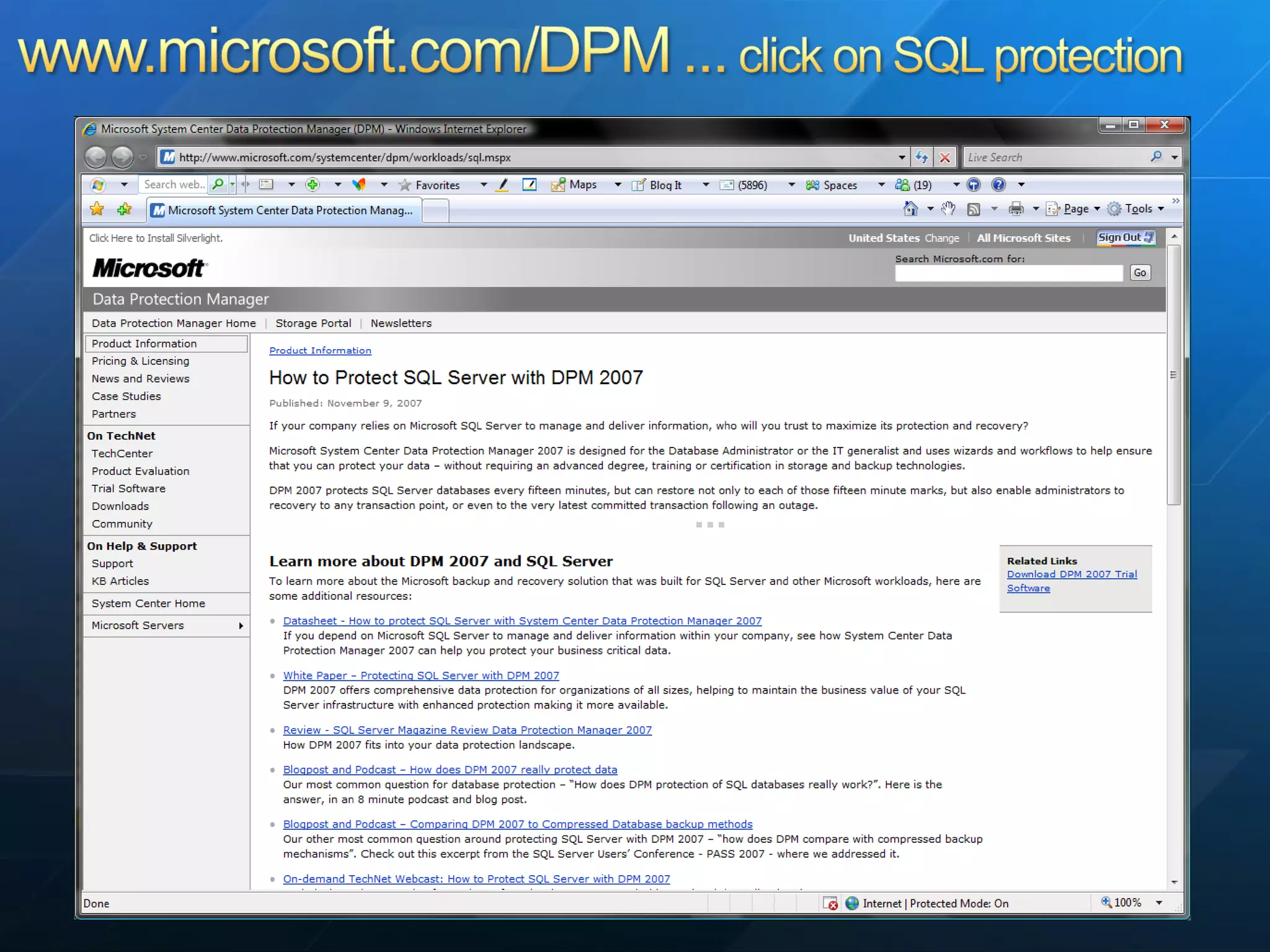
Task: Expand the Microsoft Servers submenu arrow
Action: click(x=241, y=626)
